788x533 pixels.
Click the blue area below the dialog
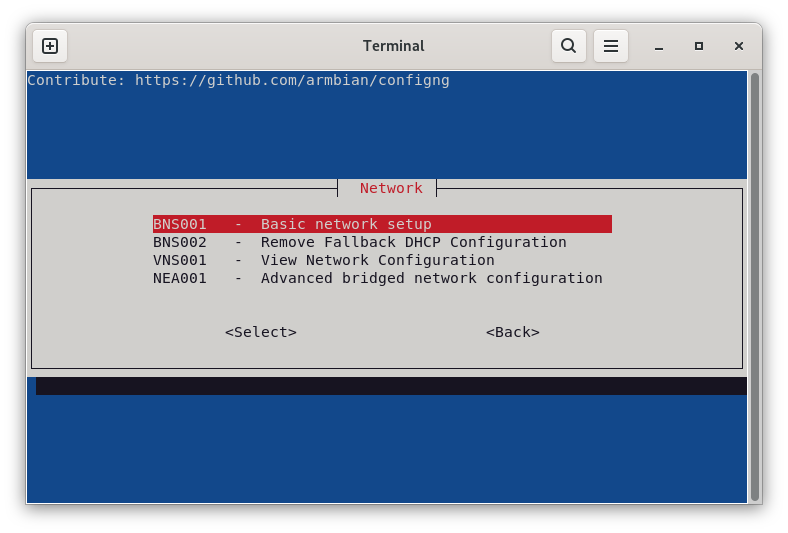390,448
